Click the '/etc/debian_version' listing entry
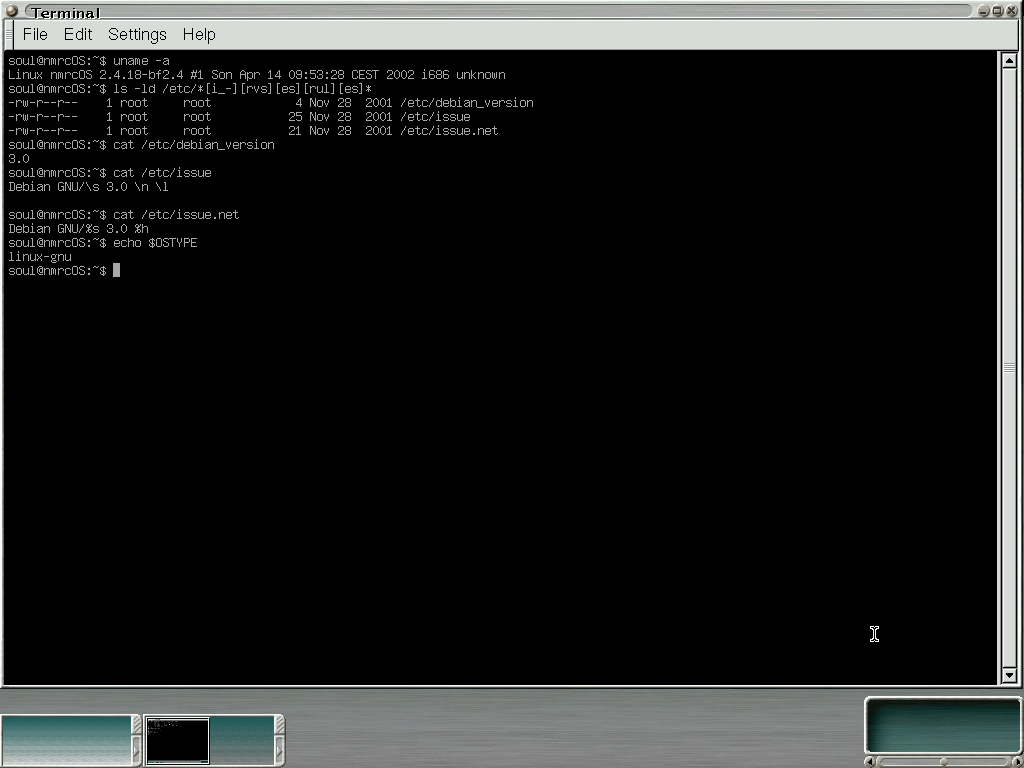Image resolution: width=1024 pixels, height=768 pixels. click(x=467, y=103)
